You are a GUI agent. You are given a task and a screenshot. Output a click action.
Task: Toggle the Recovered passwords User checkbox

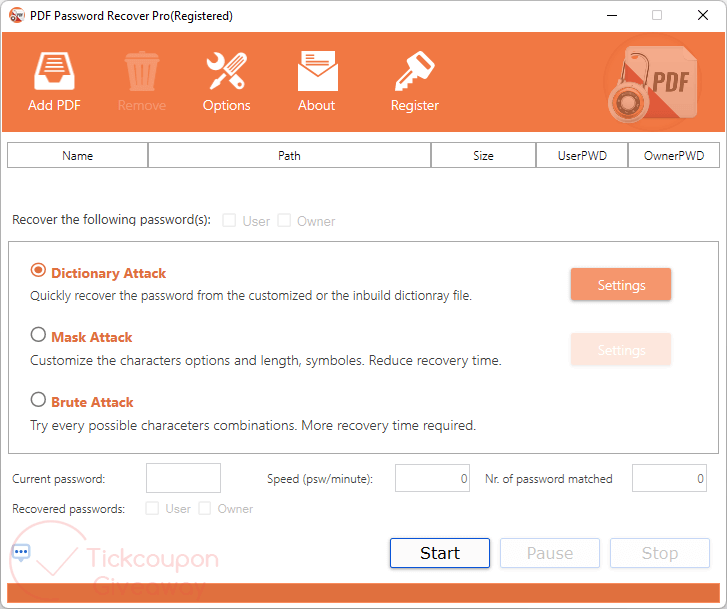click(152, 508)
